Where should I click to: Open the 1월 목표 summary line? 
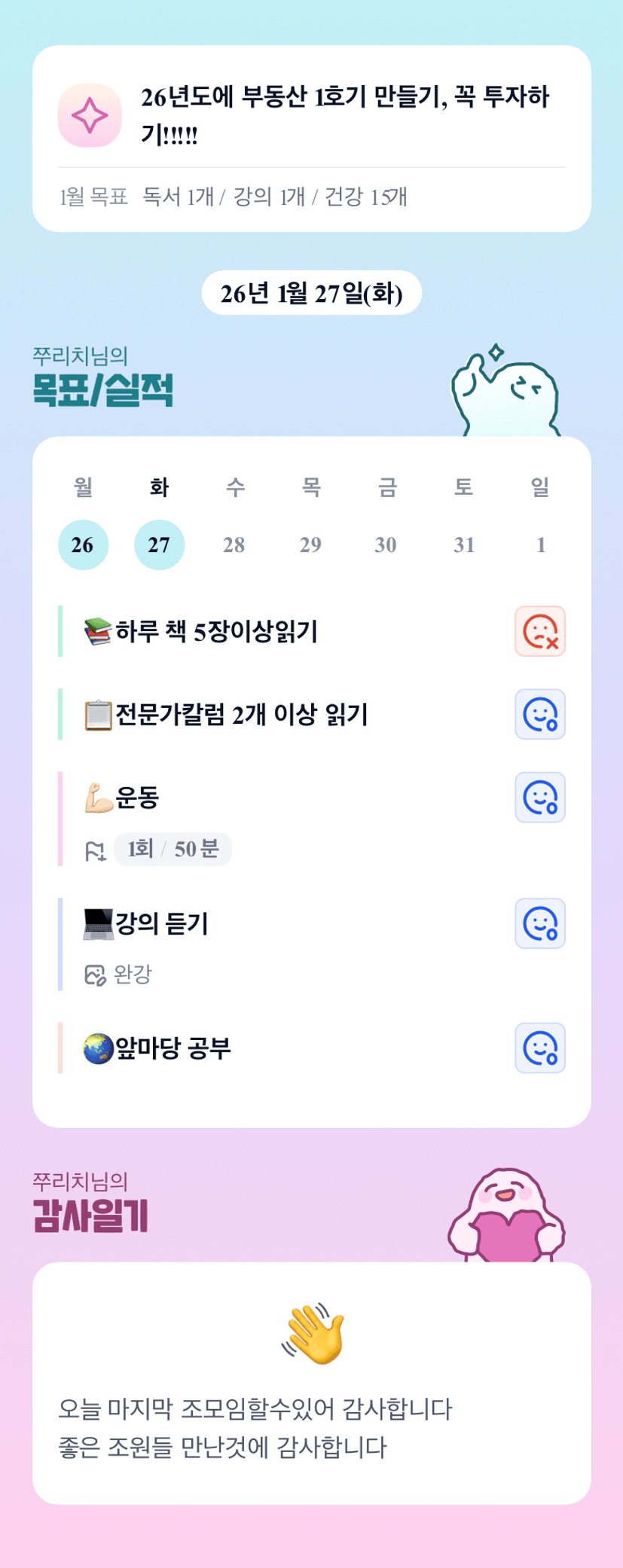coord(234,197)
